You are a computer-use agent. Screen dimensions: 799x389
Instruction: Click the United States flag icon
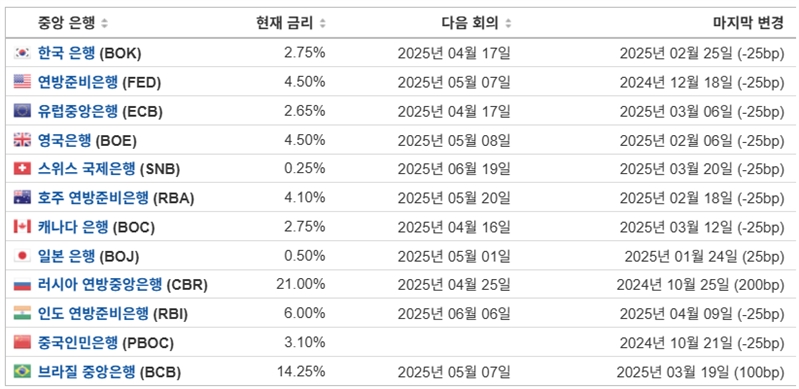(x=22, y=82)
